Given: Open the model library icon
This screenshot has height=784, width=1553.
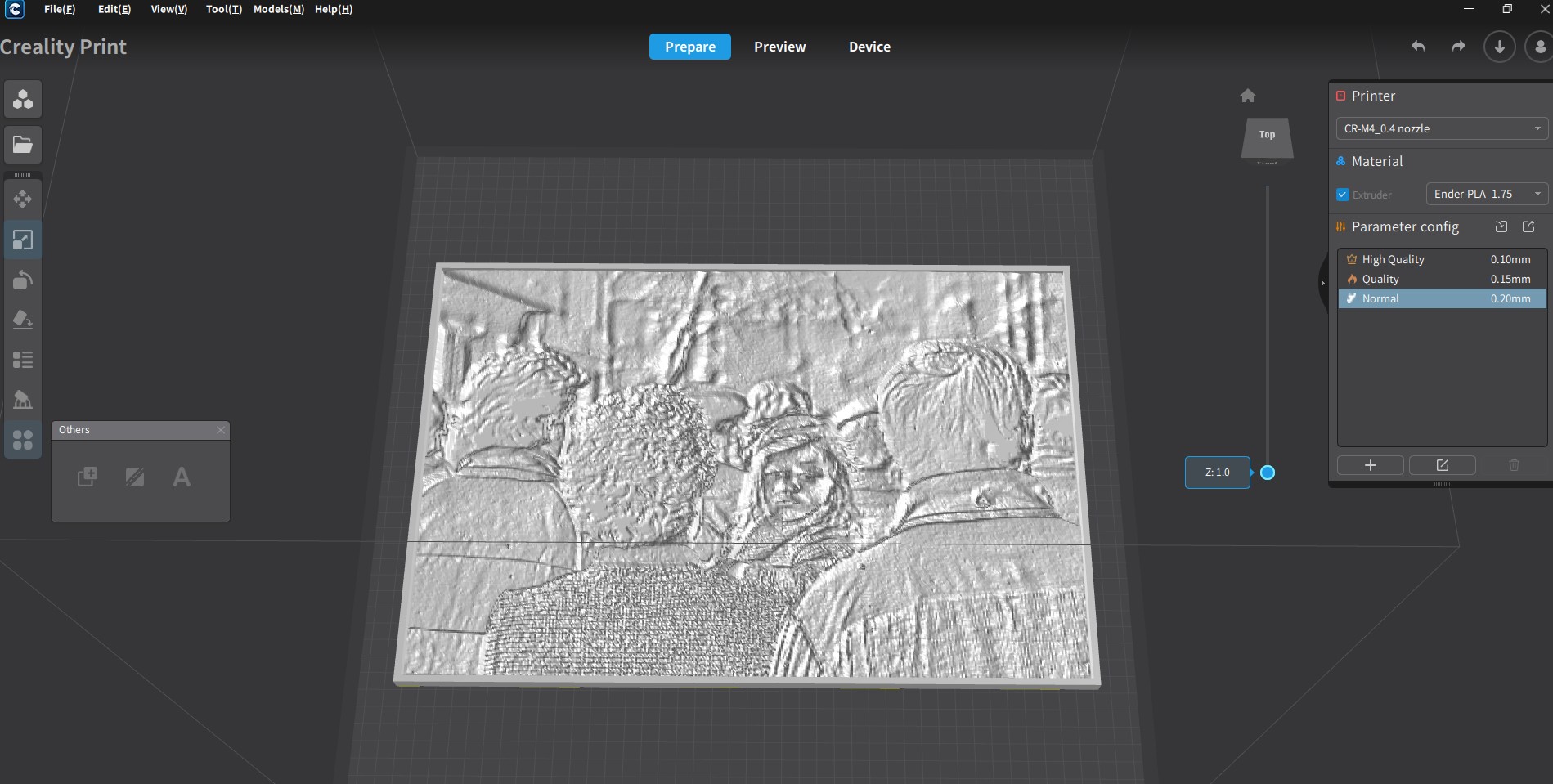Looking at the screenshot, I should [x=23, y=99].
